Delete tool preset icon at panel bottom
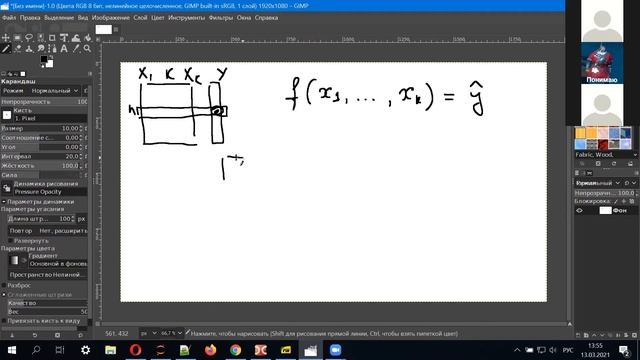Image resolution: width=640 pixels, height=360 pixels. coord(58,335)
